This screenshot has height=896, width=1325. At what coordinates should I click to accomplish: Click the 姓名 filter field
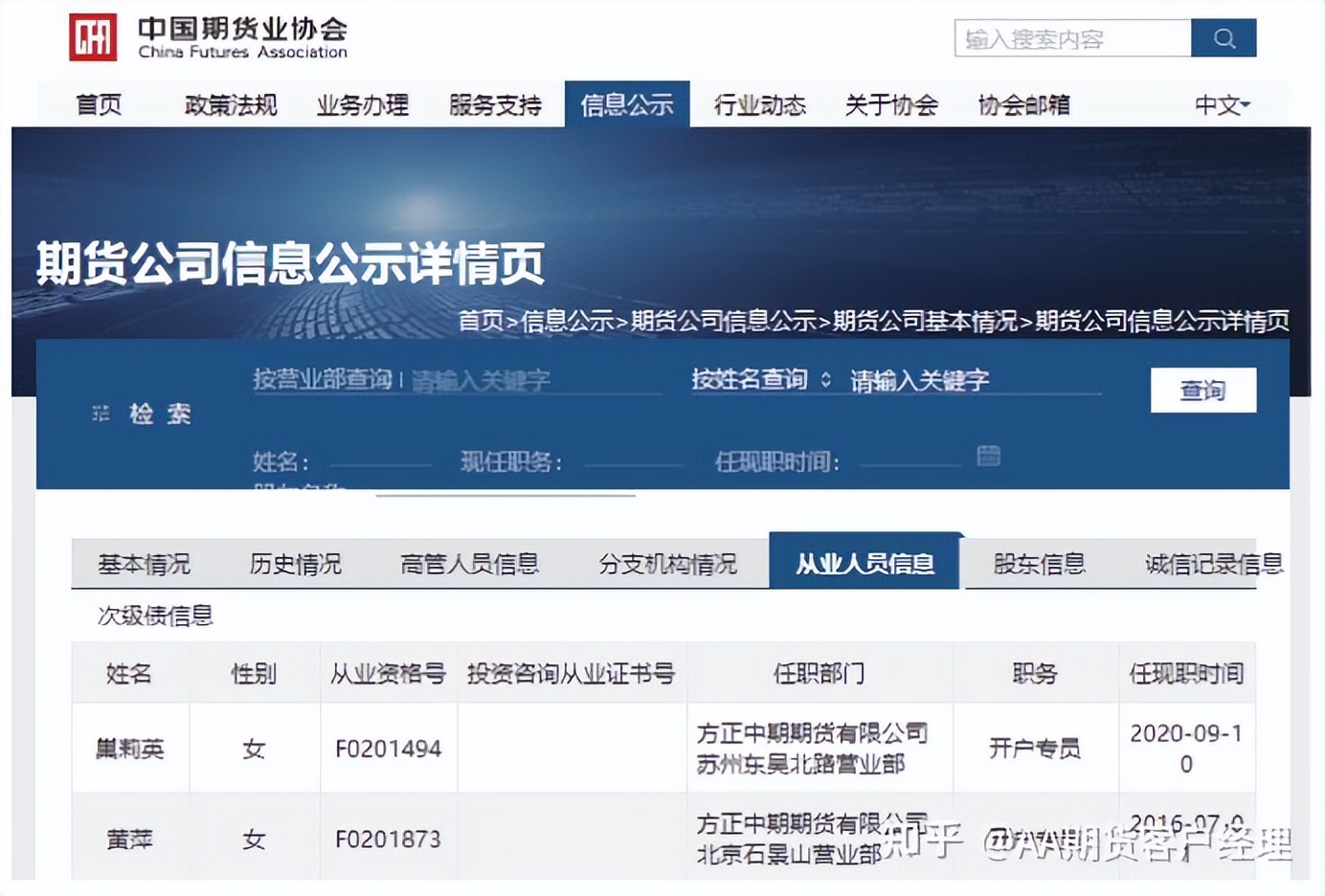379,461
